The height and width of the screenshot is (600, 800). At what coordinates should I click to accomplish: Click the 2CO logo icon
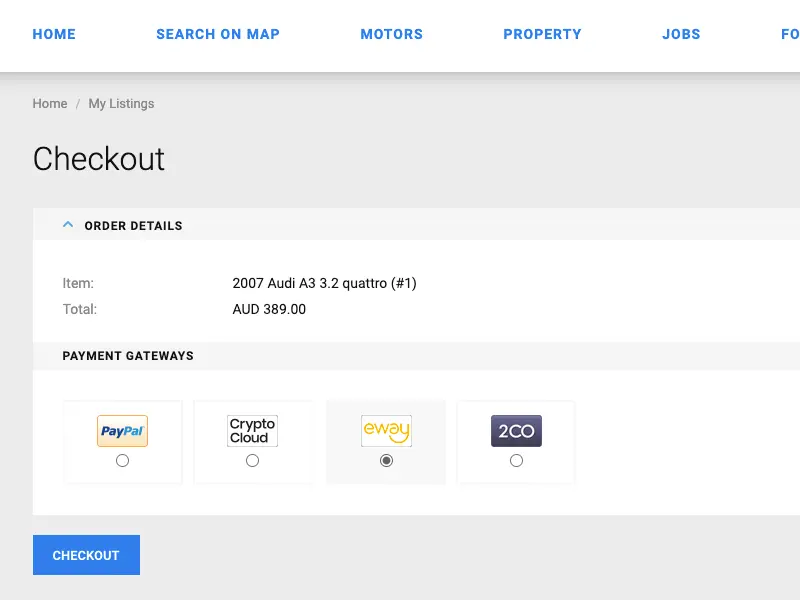[x=516, y=431]
